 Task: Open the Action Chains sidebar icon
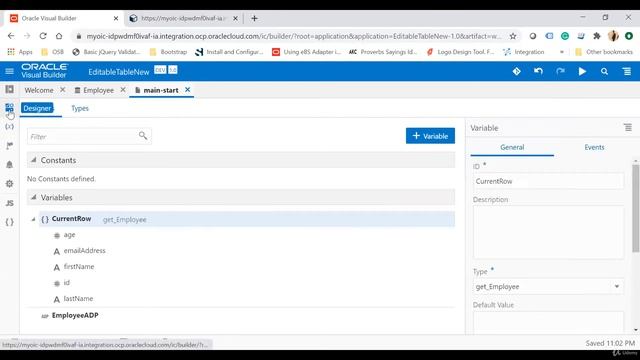(x=9, y=145)
